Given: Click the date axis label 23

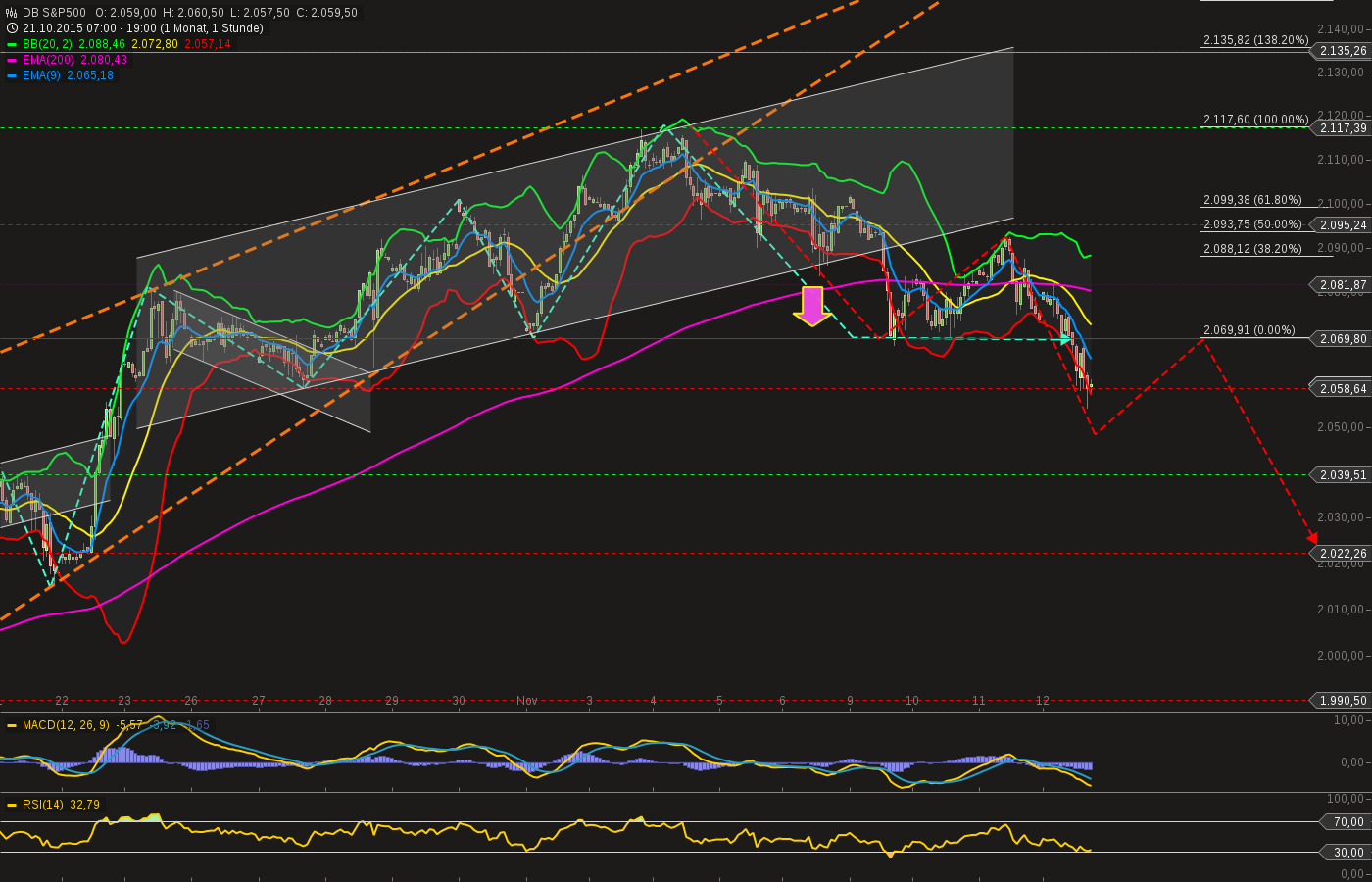Looking at the screenshot, I should [x=124, y=701].
